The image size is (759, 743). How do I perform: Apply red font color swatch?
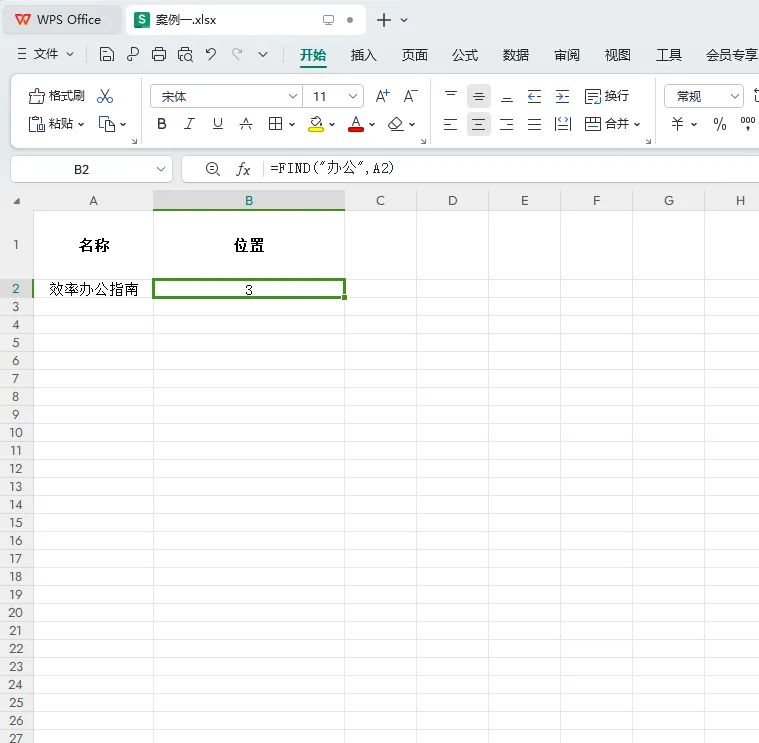(356, 124)
